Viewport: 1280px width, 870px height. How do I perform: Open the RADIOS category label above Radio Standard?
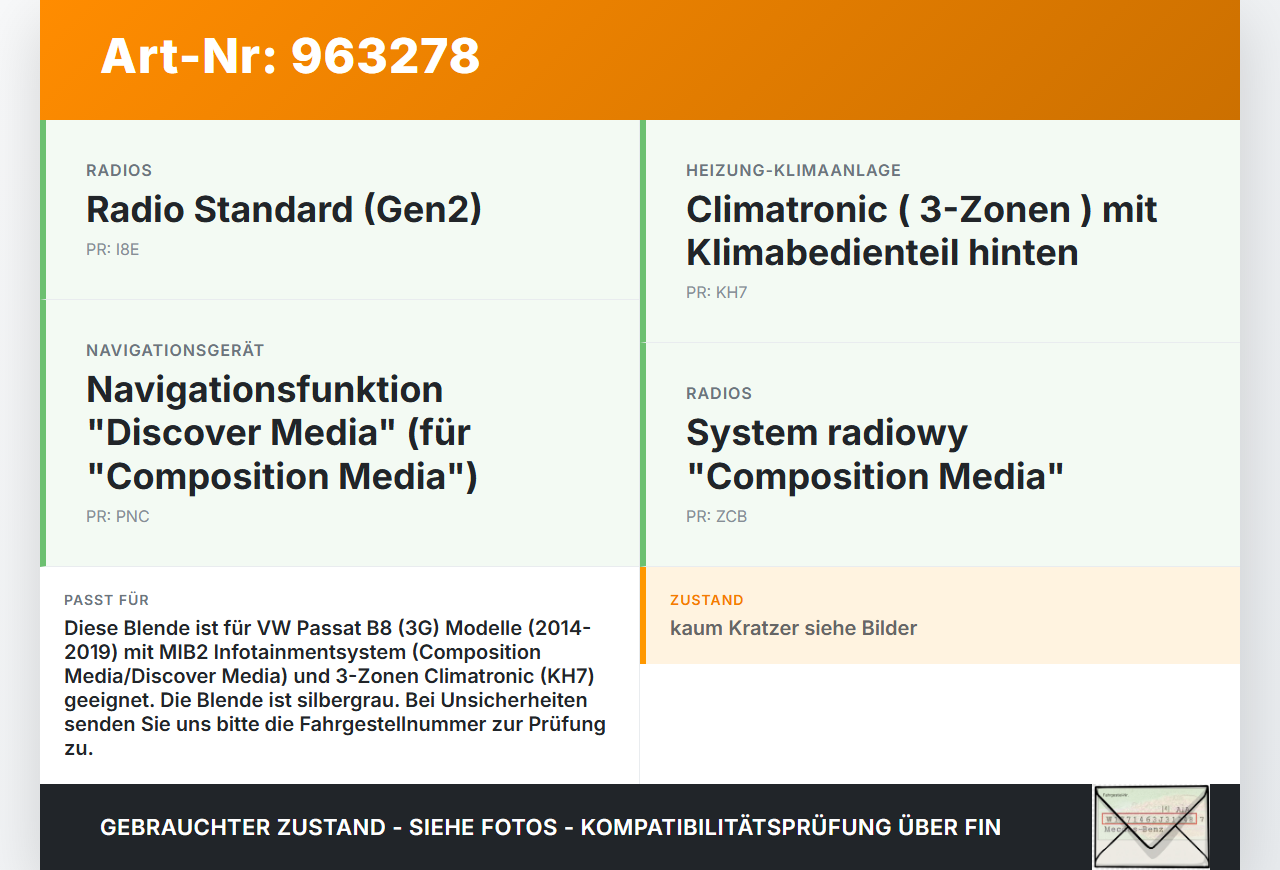119,170
